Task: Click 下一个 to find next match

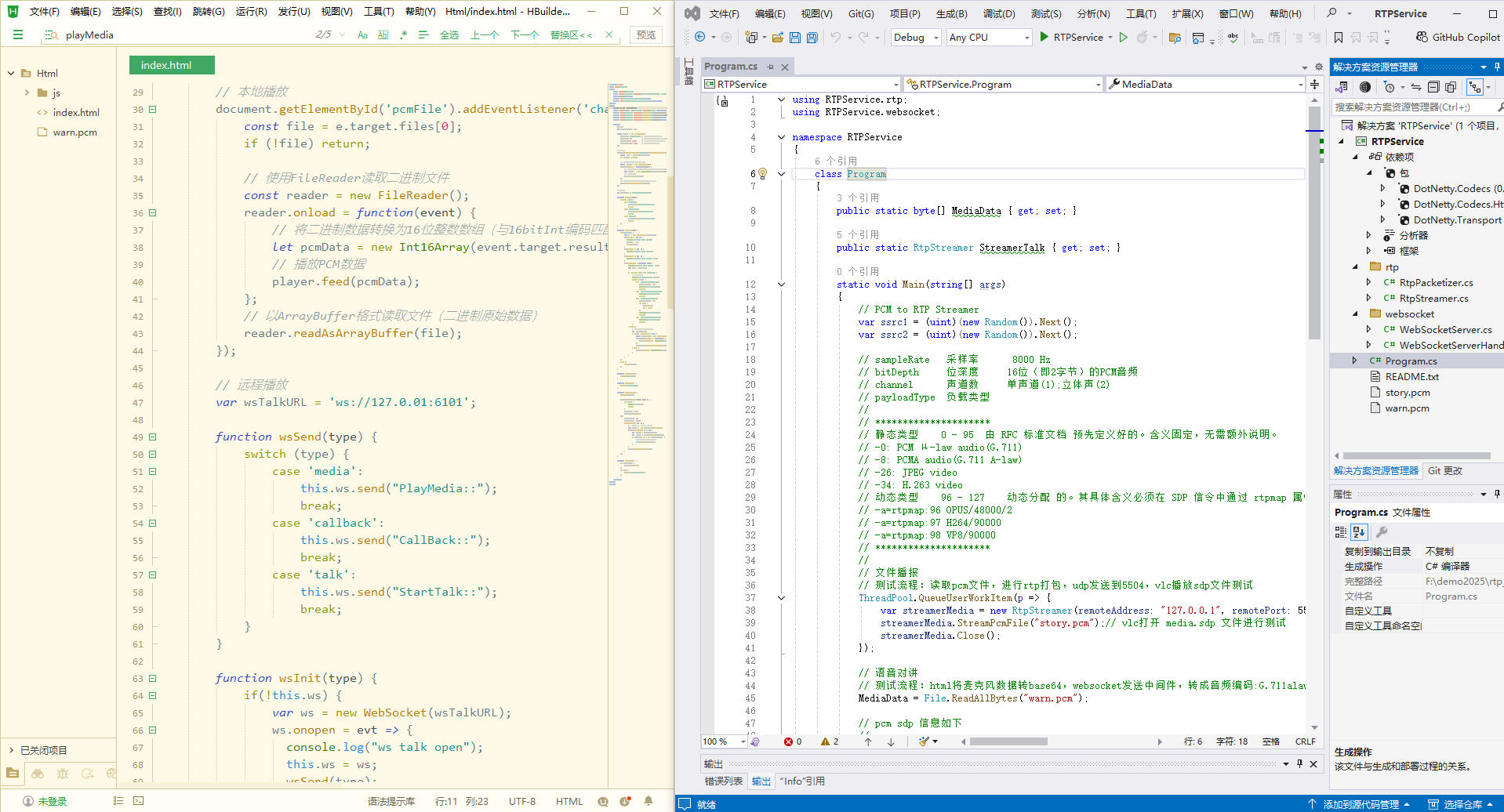Action: point(525,34)
